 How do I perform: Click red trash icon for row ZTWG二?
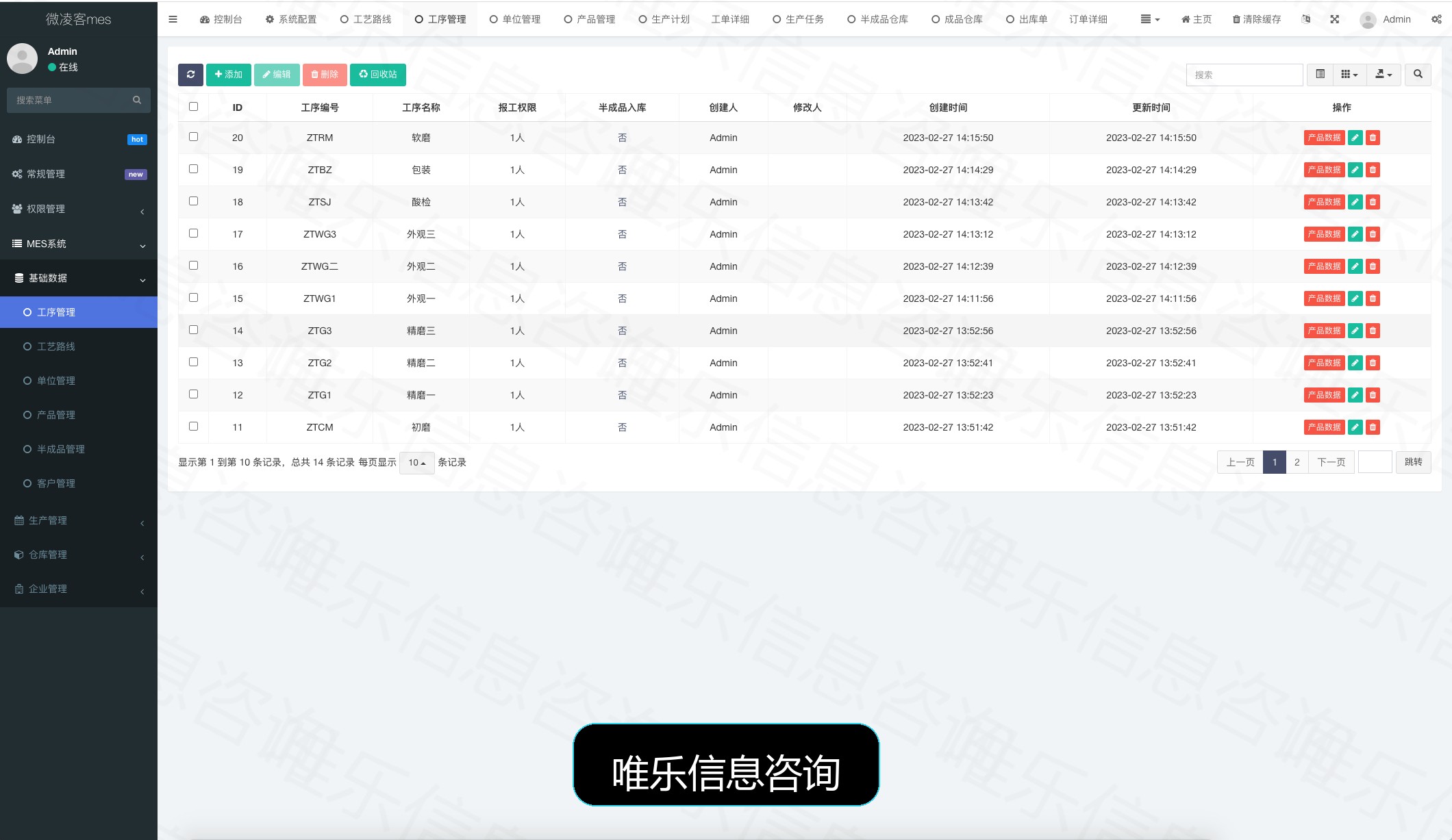coord(1373,266)
